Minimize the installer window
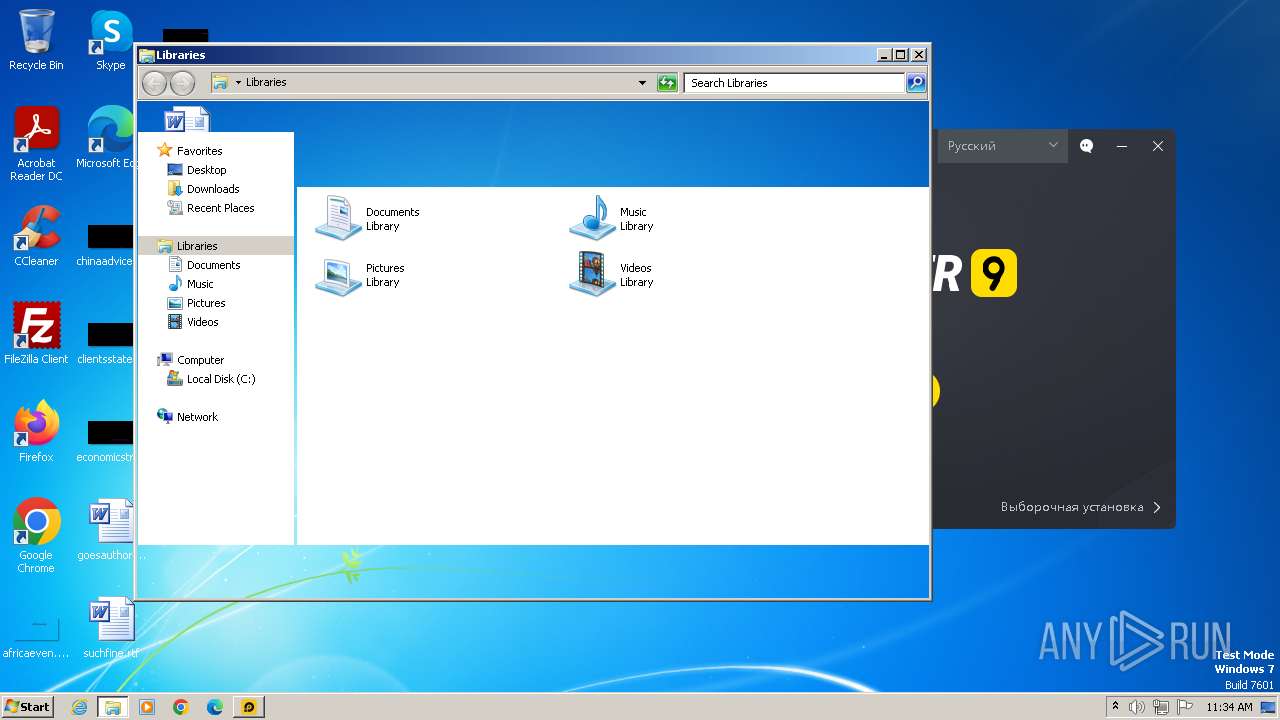The image size is (1280, 720). pyautogui.click(x=1122, y=146)
